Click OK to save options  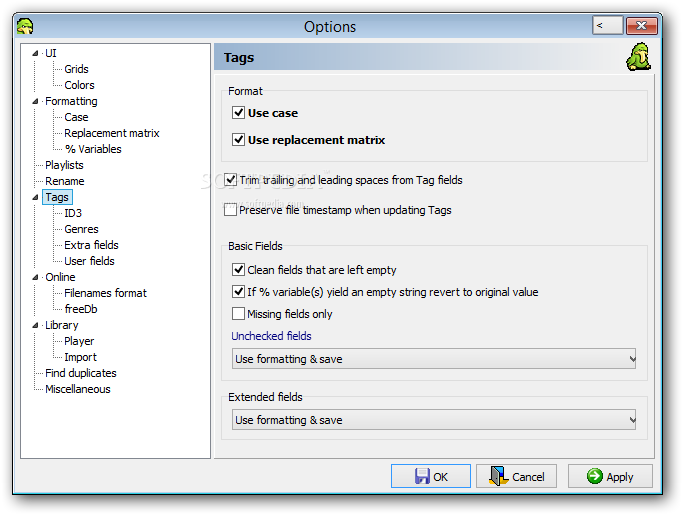(431, 476)
